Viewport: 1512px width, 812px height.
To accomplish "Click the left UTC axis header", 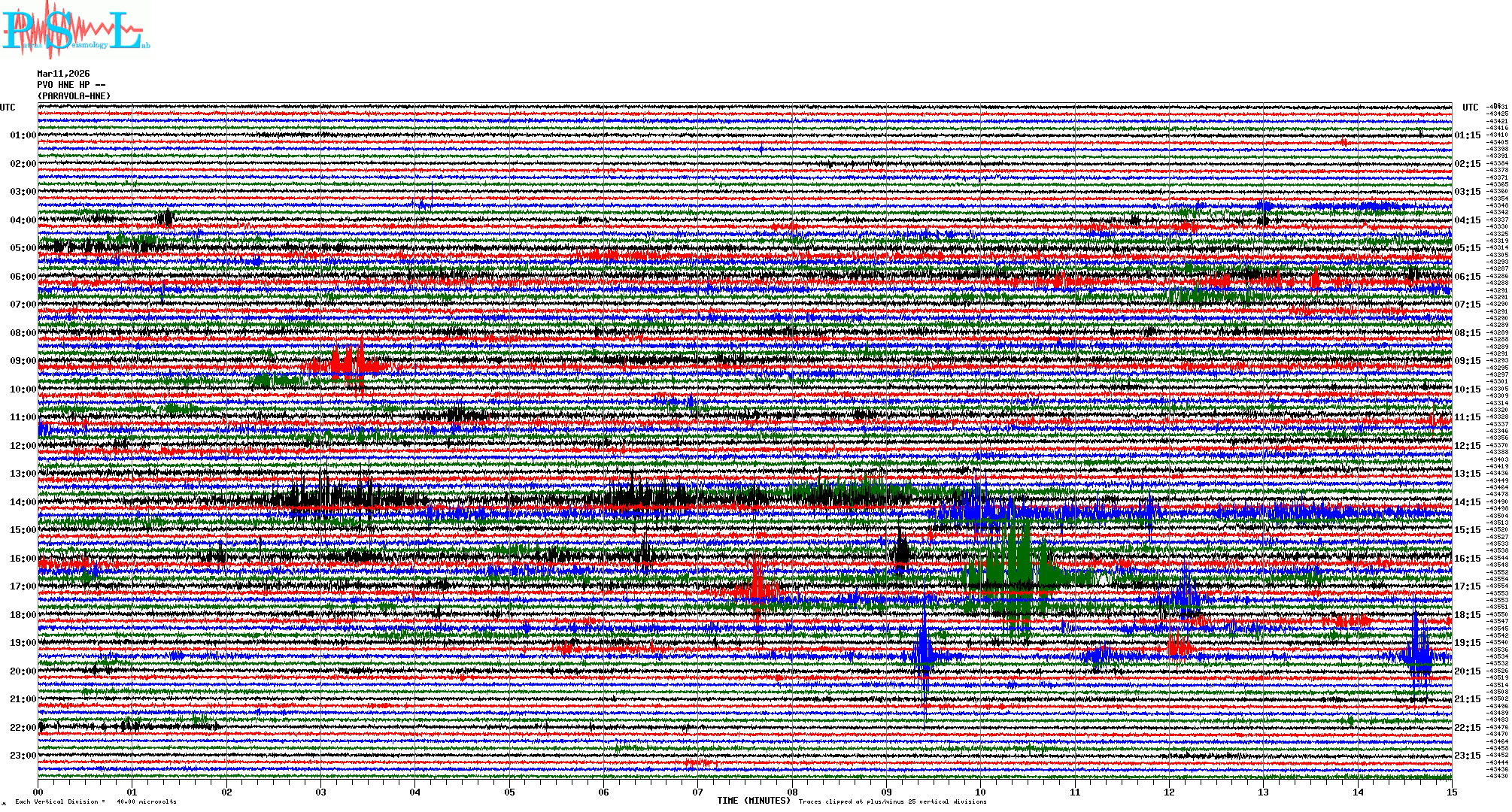I will 8,108.
